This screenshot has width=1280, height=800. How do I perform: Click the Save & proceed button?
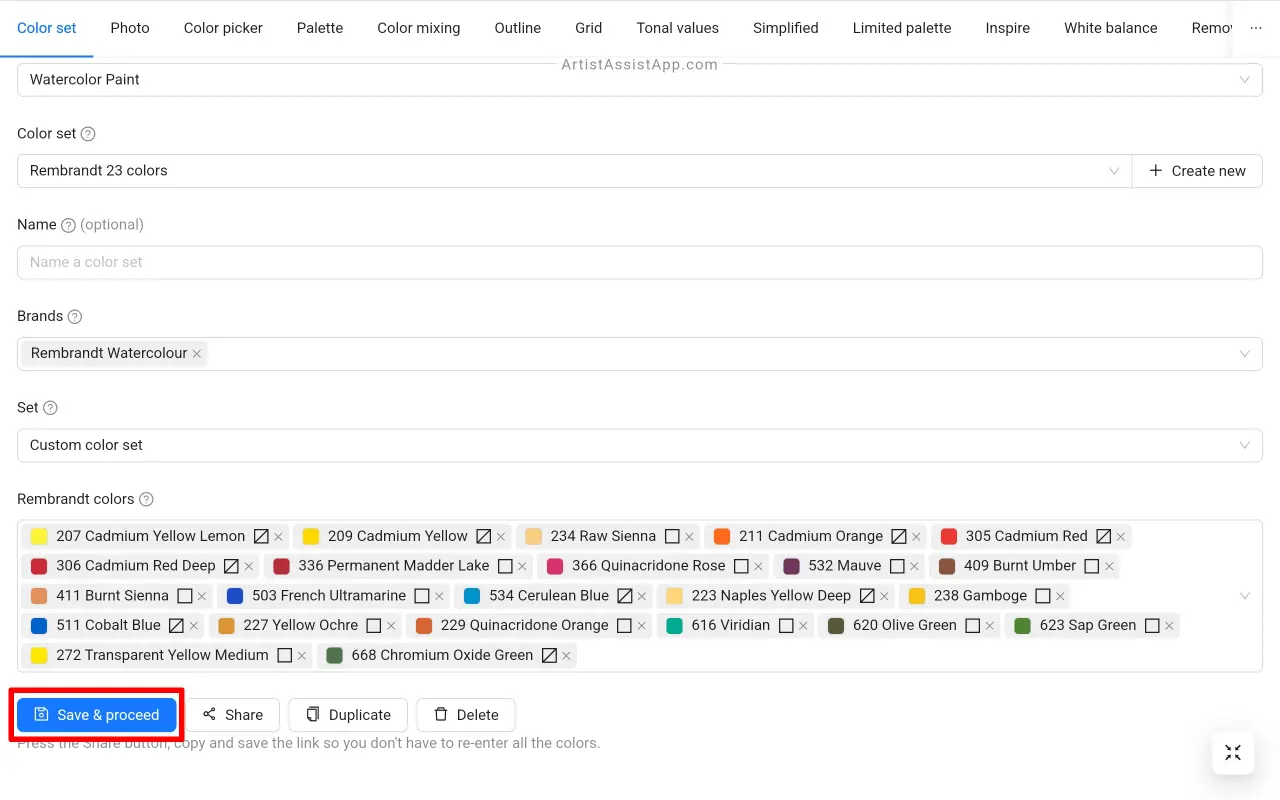(97, 715)
